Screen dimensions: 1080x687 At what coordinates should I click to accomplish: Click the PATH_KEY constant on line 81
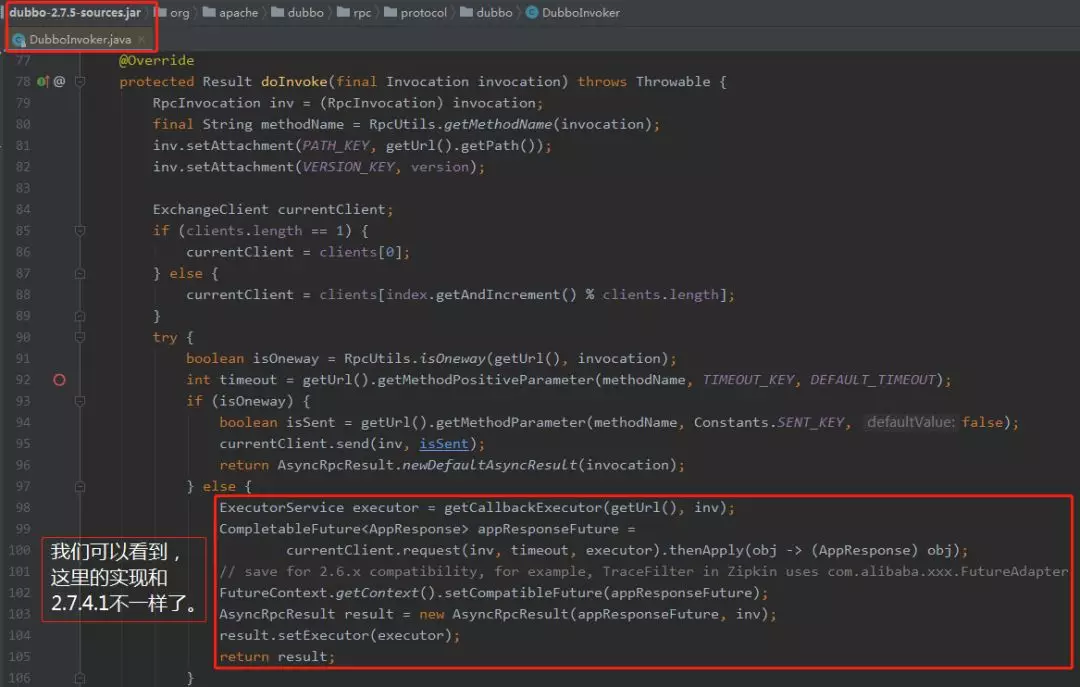point(336,145)
